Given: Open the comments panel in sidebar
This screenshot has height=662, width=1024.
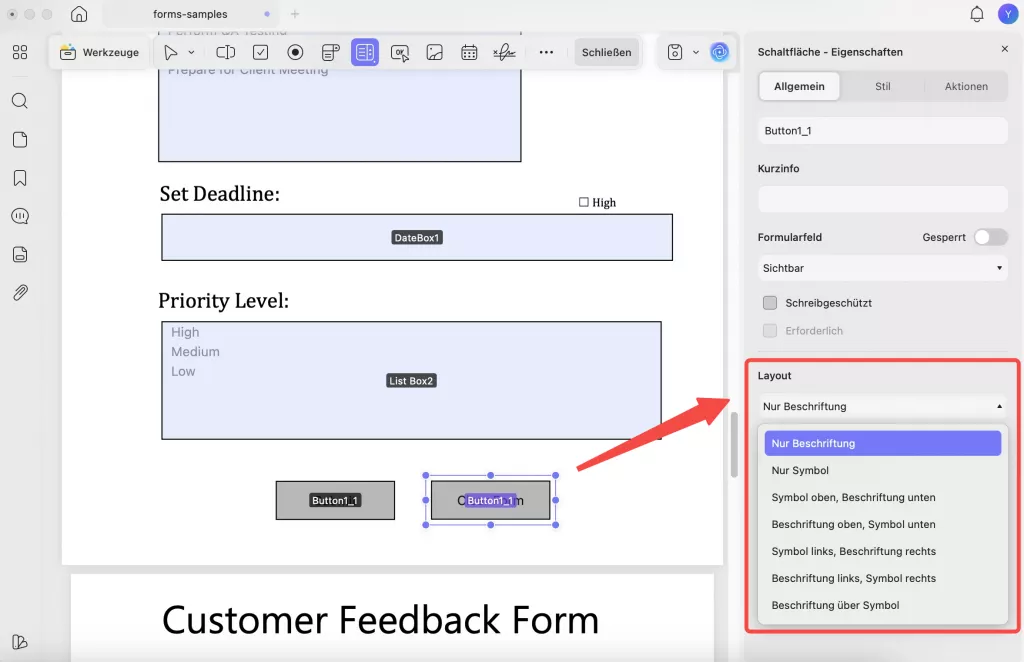Looking at the screenshot, I should coord(20,216).
